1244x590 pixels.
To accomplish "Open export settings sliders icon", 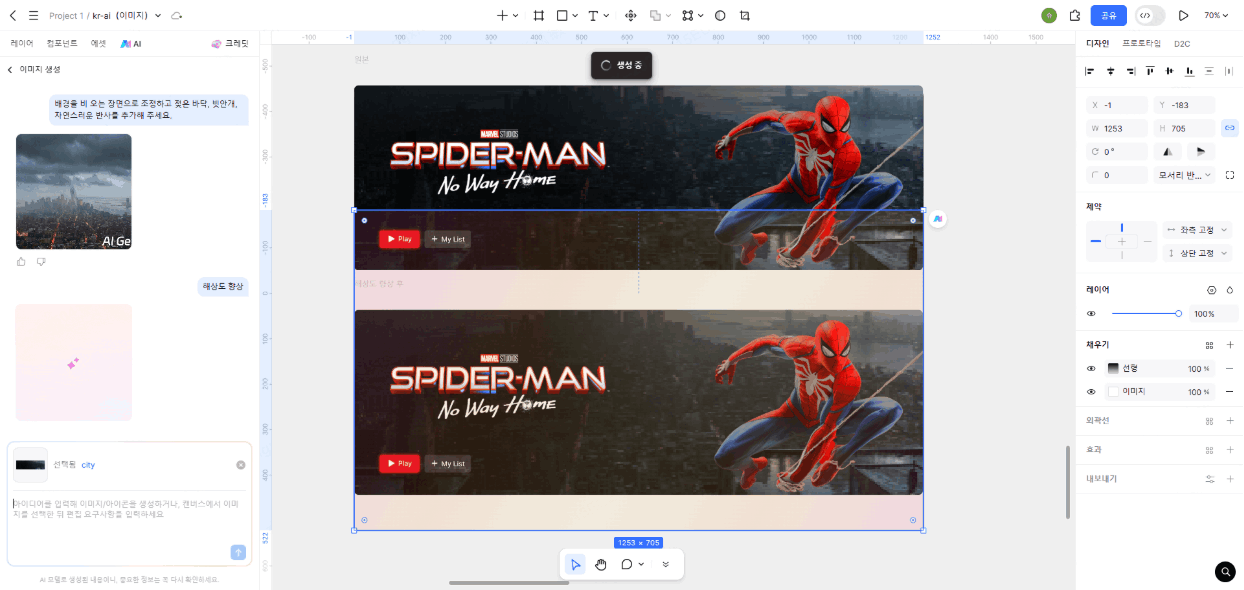I will [1209, 479].
